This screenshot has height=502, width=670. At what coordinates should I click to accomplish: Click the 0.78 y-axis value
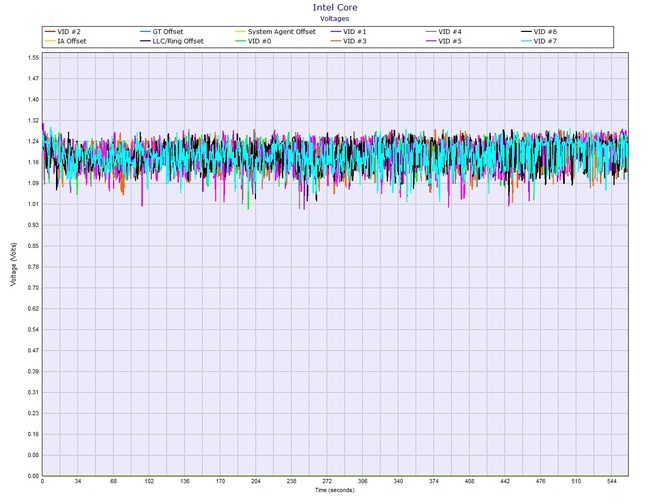(34, 267)
